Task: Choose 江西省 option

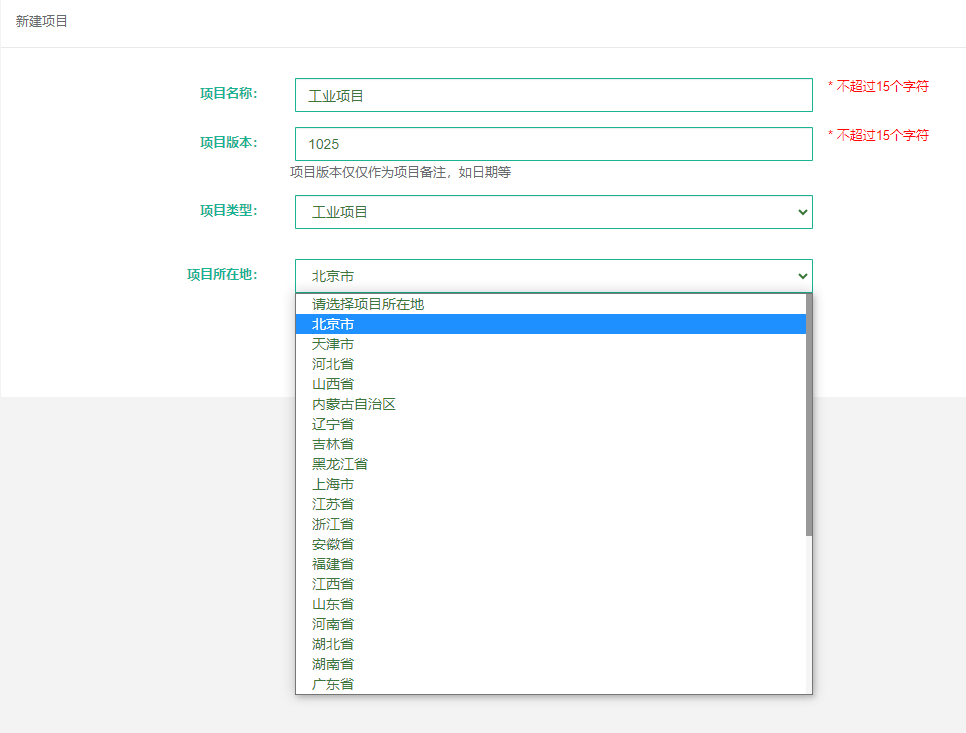Action: point(550,585)
